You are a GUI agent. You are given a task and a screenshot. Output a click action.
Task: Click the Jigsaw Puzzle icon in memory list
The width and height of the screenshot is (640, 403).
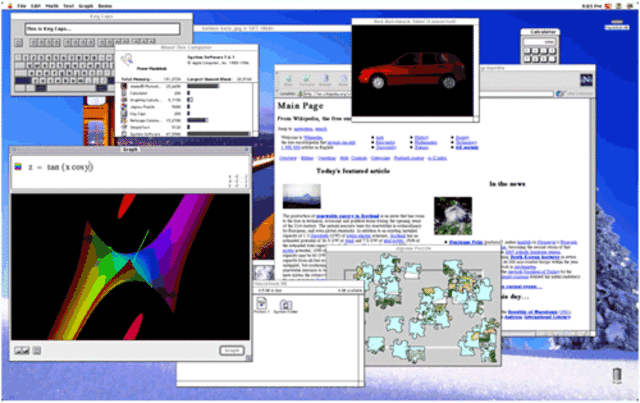(124, 107)
